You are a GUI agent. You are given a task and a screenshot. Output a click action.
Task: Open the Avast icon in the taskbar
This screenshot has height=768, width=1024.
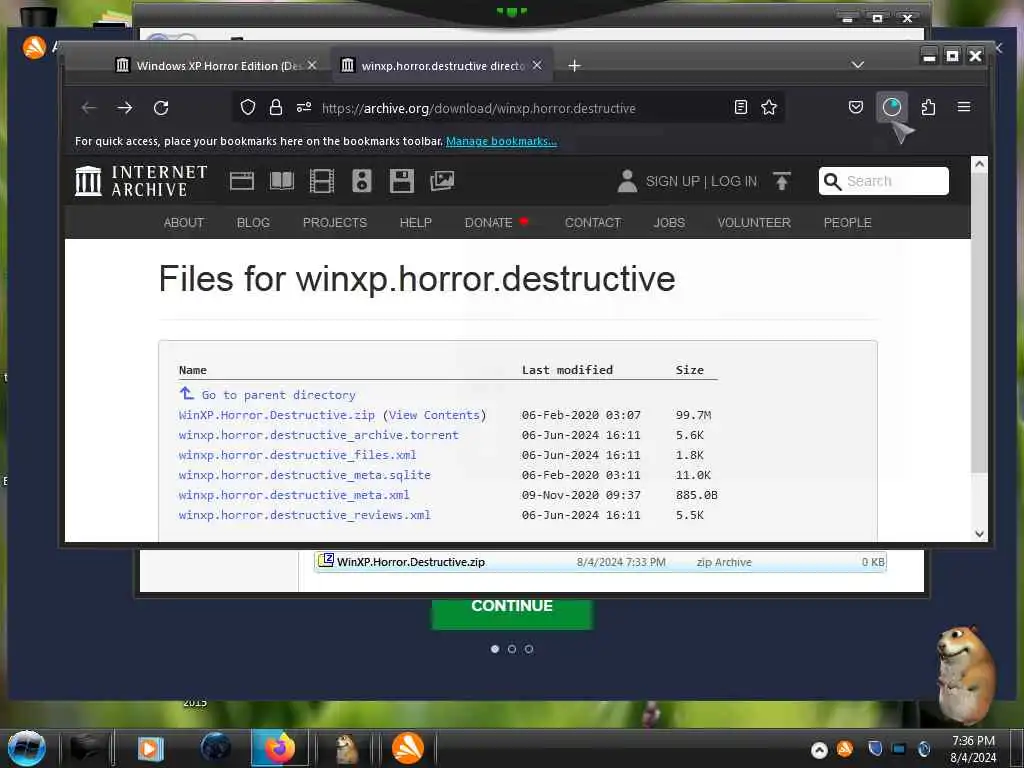click(408, 748)
